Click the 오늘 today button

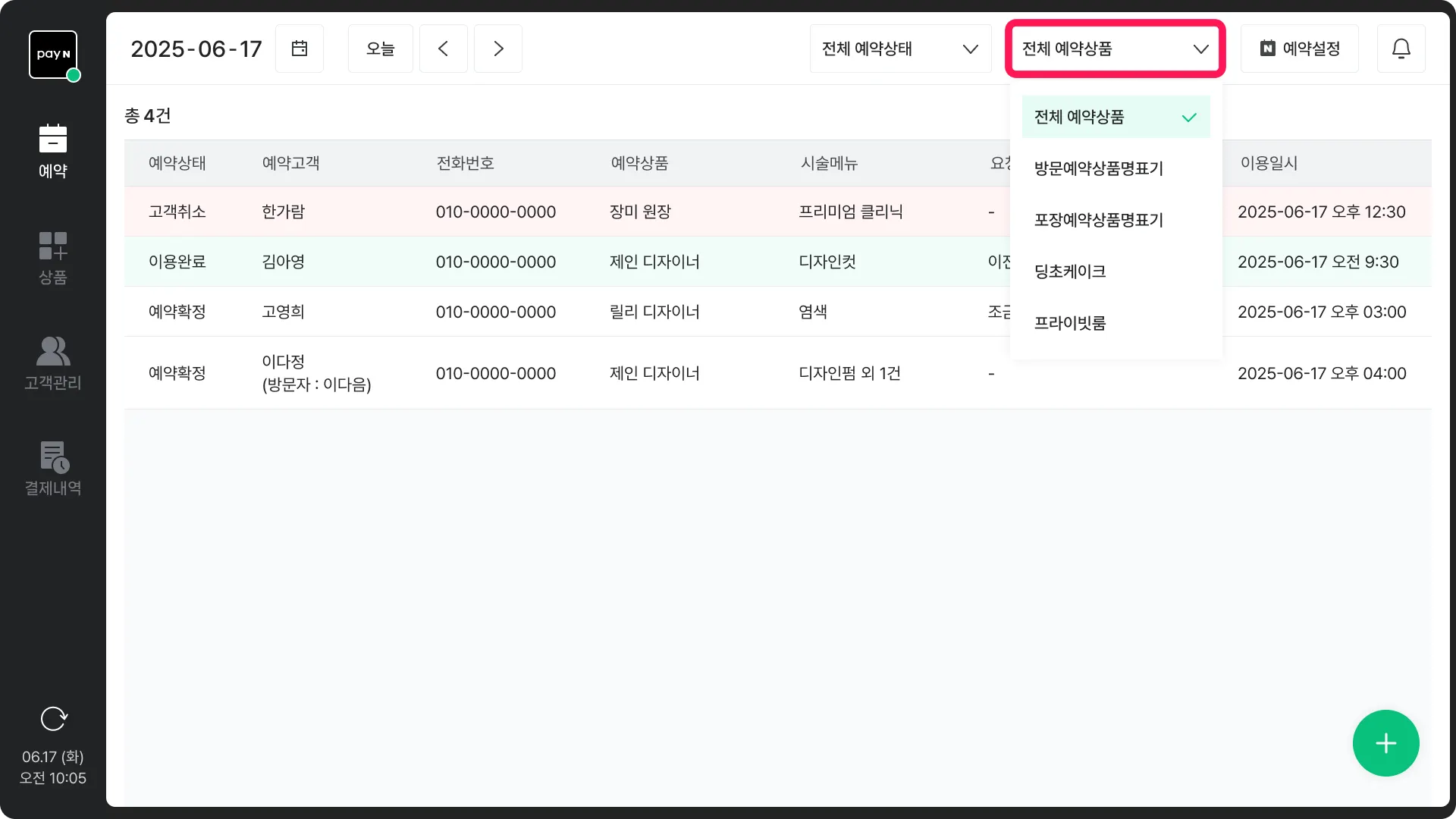tap(381, 49)
